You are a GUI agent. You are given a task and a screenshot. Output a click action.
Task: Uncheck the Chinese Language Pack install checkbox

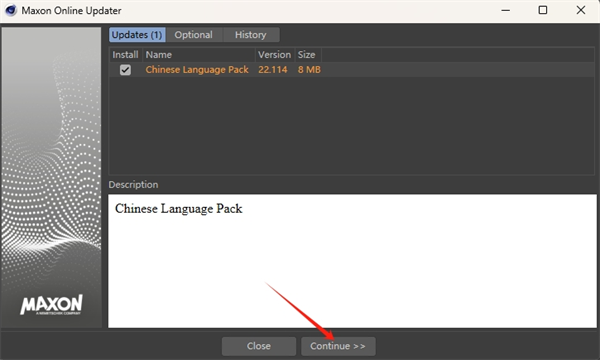[125, 70]
